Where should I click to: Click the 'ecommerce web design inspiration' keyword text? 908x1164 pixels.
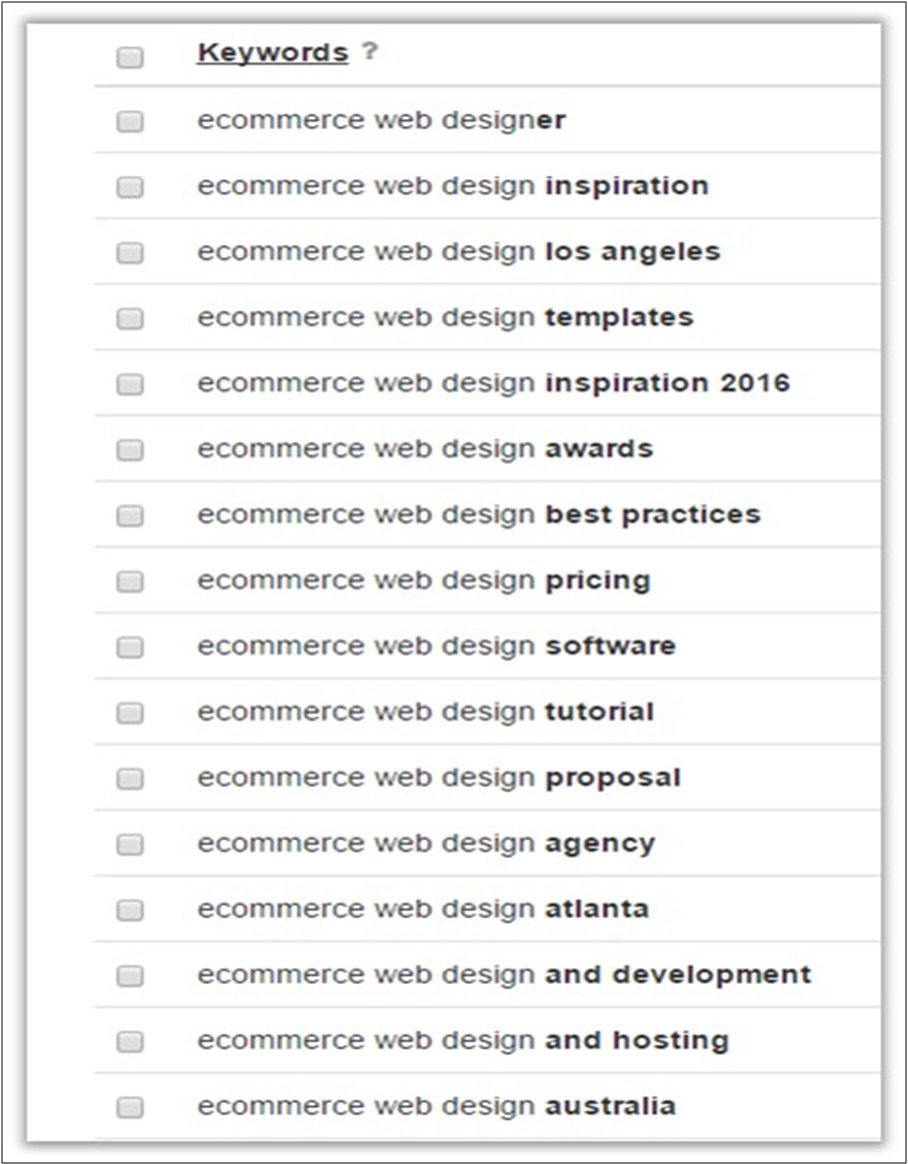[x=452, y=186]
